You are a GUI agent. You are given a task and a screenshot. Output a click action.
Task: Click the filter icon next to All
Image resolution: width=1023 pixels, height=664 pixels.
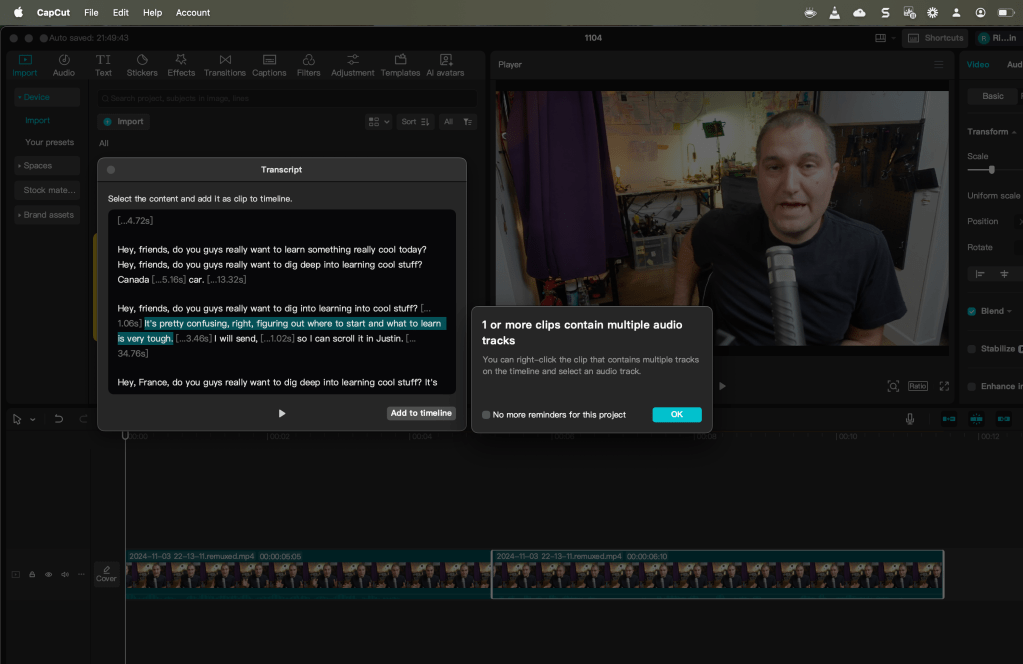[x=467, y=122]
